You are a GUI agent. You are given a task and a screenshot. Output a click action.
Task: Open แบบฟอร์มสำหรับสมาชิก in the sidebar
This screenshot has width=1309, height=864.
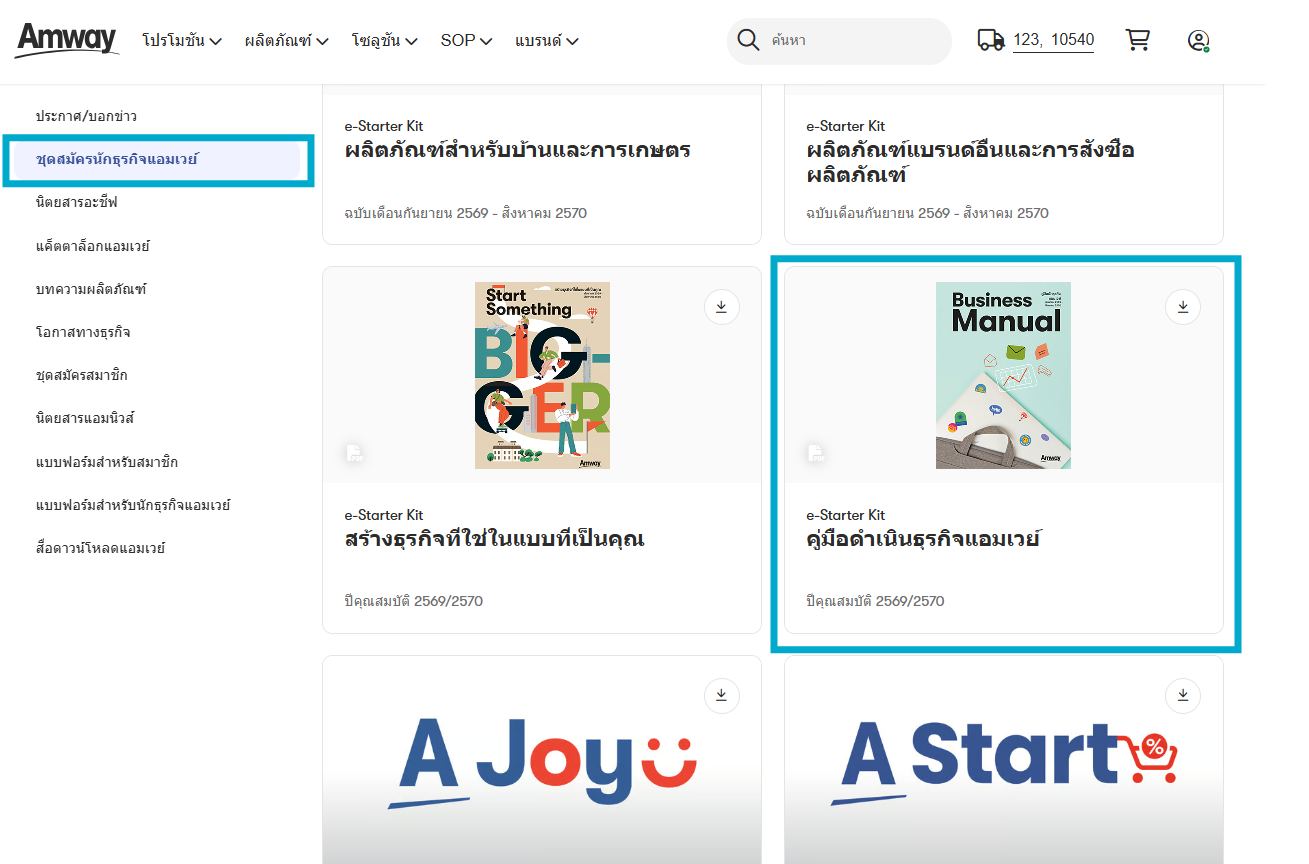pyautogui.click(x=107, y=462)
